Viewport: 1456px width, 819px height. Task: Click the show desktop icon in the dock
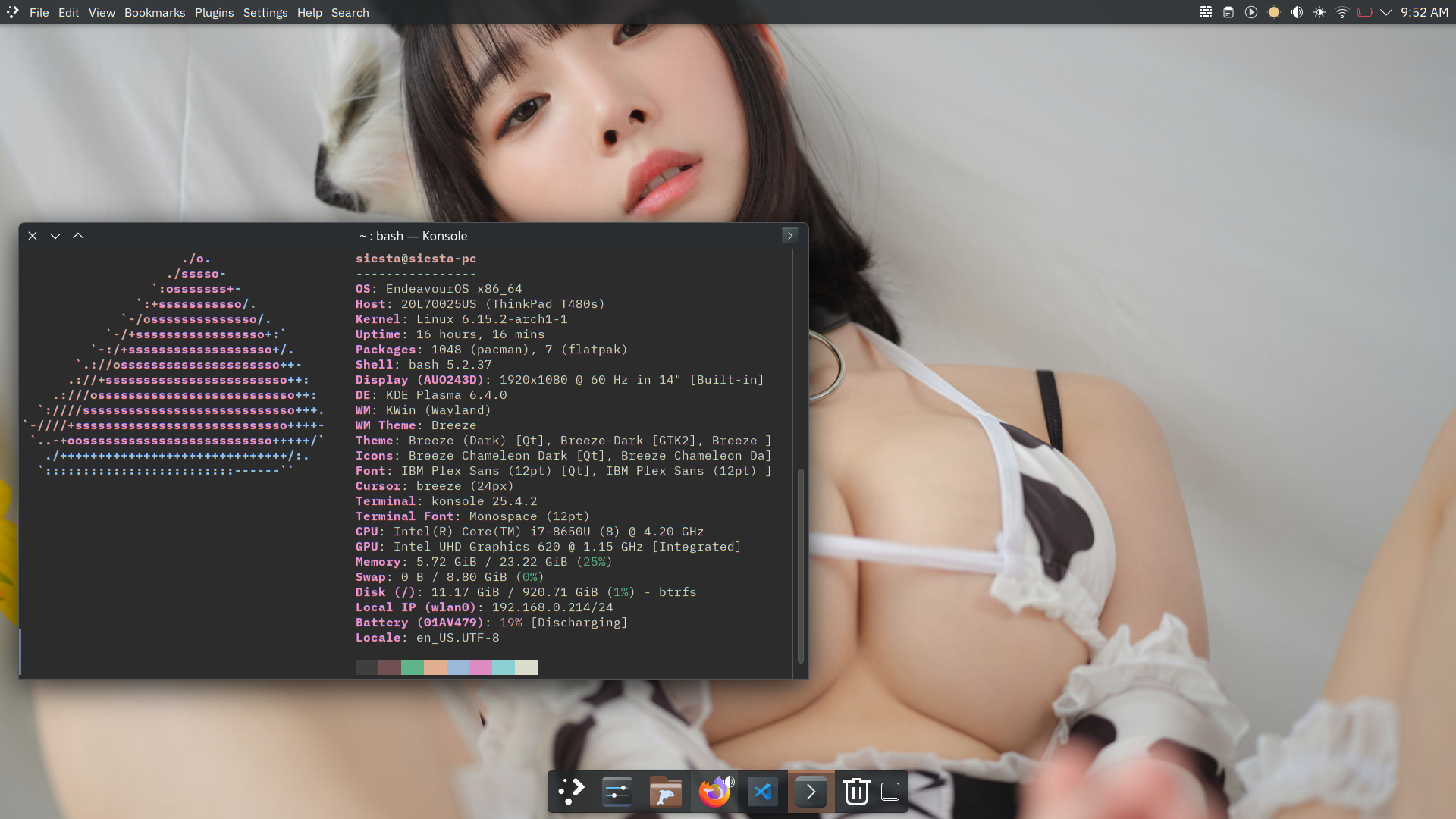tap(890, 792)
